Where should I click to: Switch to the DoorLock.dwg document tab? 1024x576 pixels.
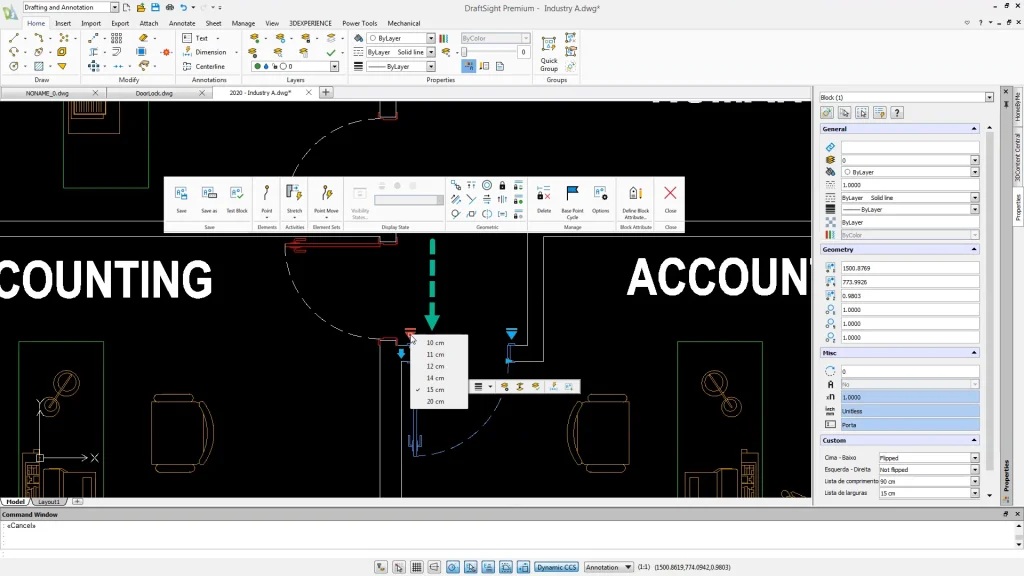(x=154, y=93)
